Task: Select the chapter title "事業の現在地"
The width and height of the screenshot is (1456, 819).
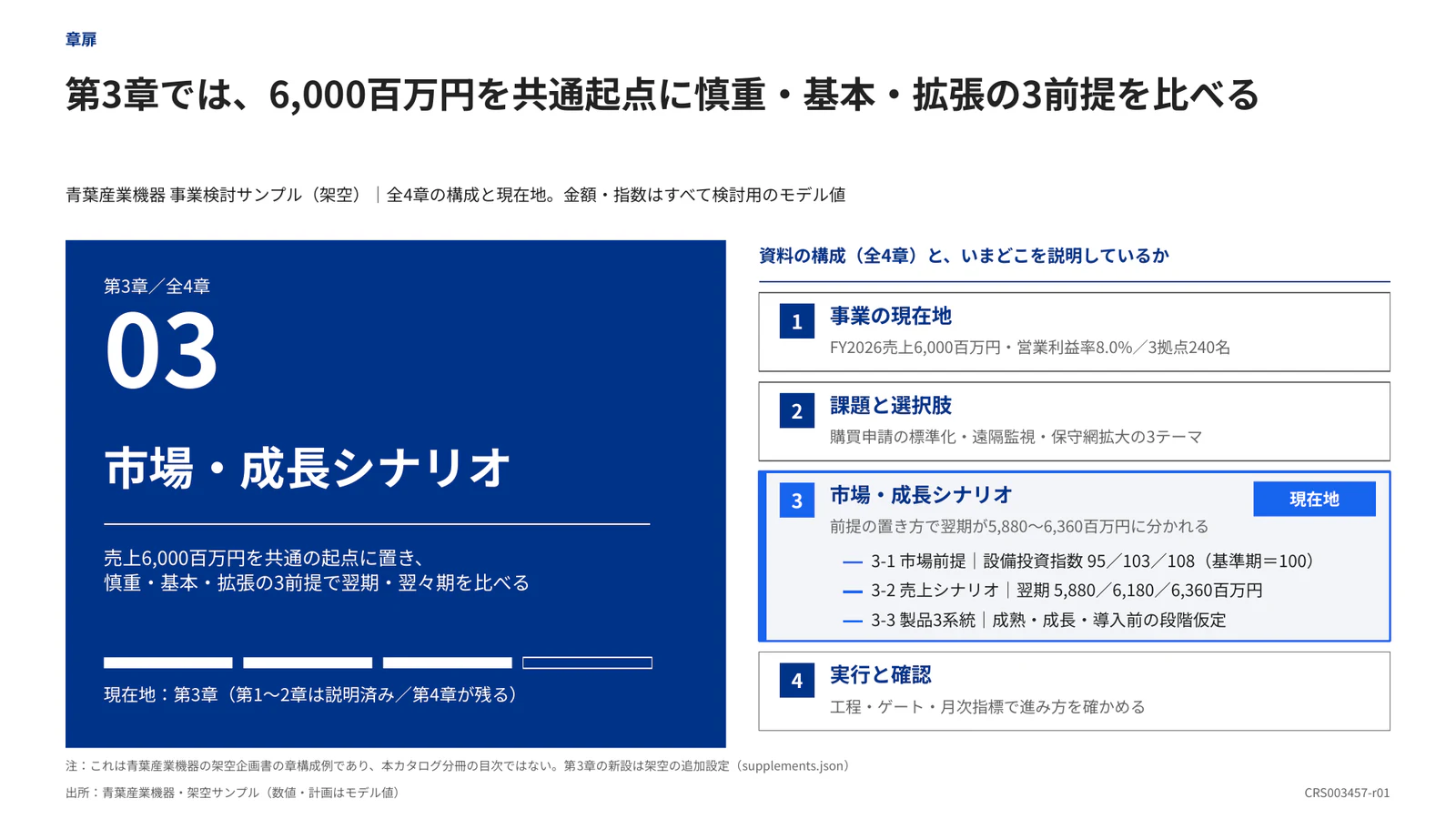Action: [890, 316]
